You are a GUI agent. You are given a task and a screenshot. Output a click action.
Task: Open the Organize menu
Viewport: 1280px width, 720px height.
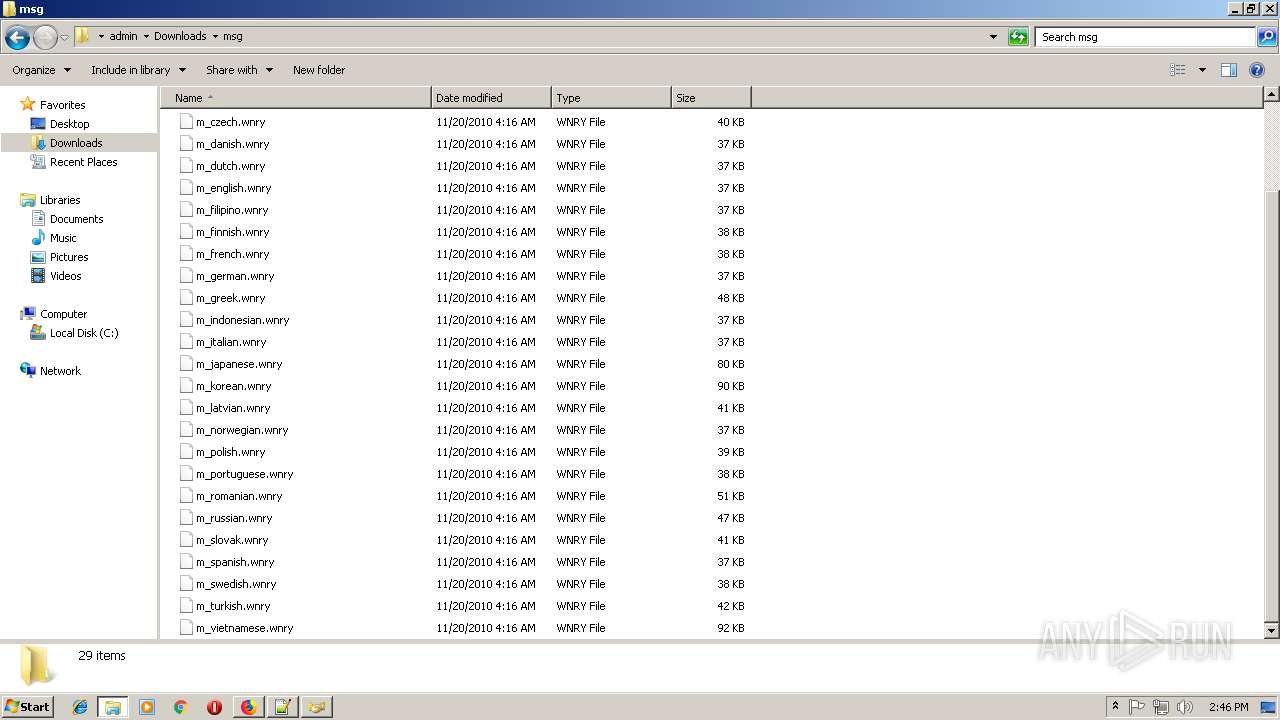(x=42, y=70)
